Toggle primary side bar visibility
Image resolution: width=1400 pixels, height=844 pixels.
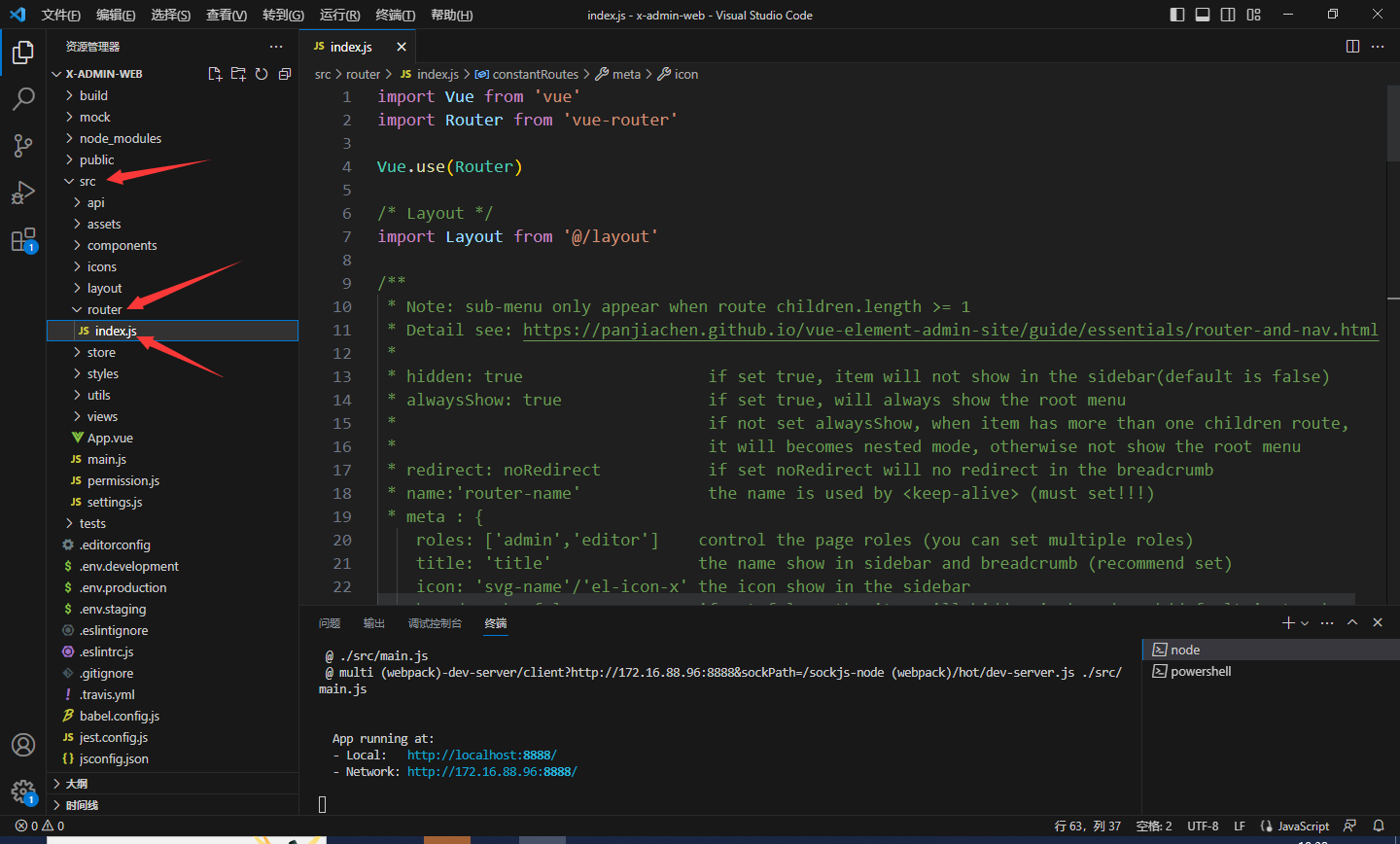tap(1177, 15)
